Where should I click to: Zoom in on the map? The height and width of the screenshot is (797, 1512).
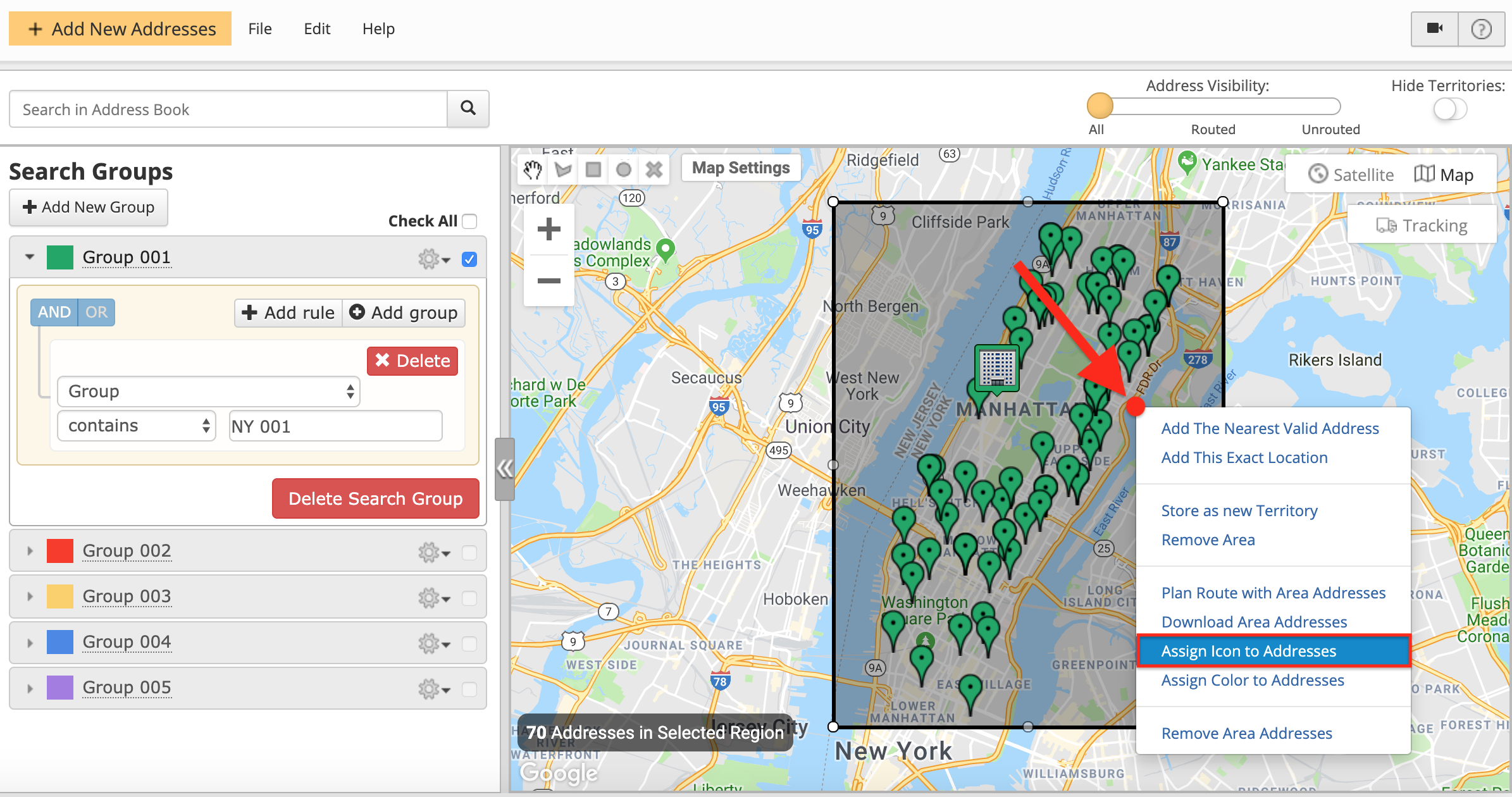coord(548,229)
